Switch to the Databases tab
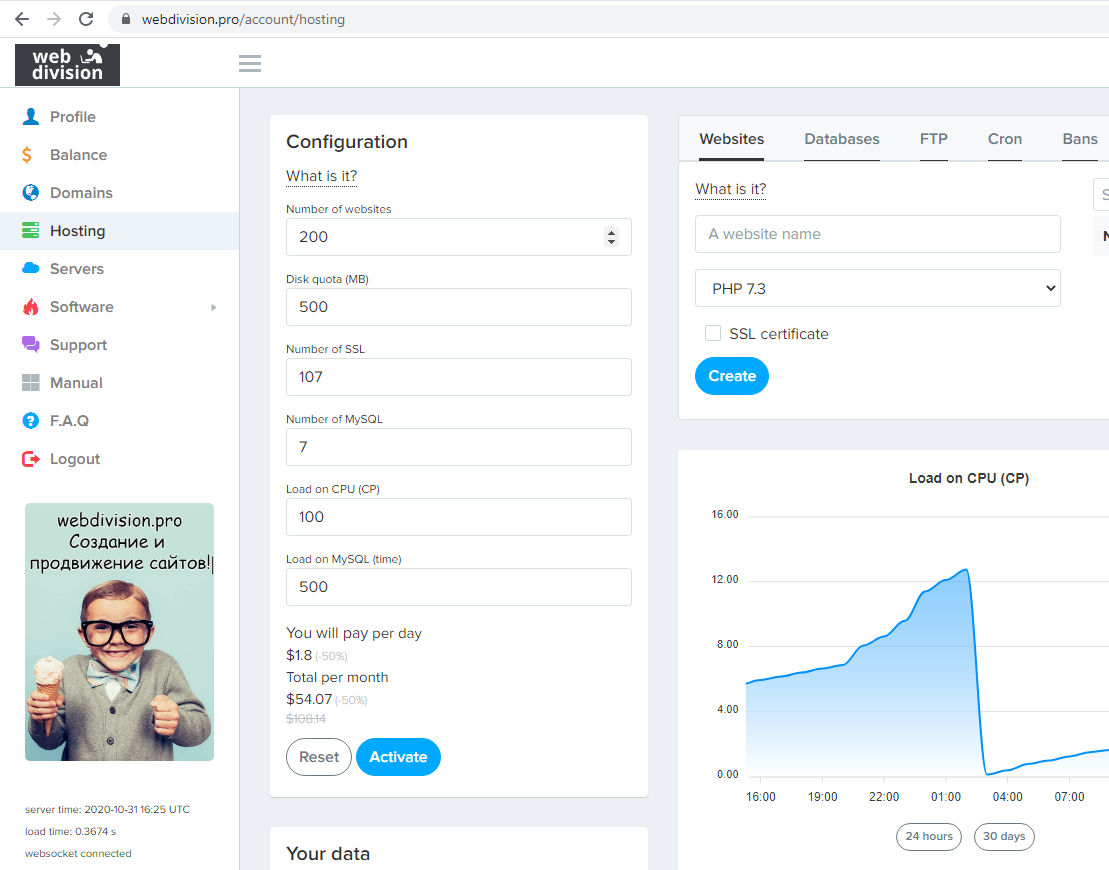The width and height of the screenshot is (1109, 870). pyautogui.click(x=841, y=139)
